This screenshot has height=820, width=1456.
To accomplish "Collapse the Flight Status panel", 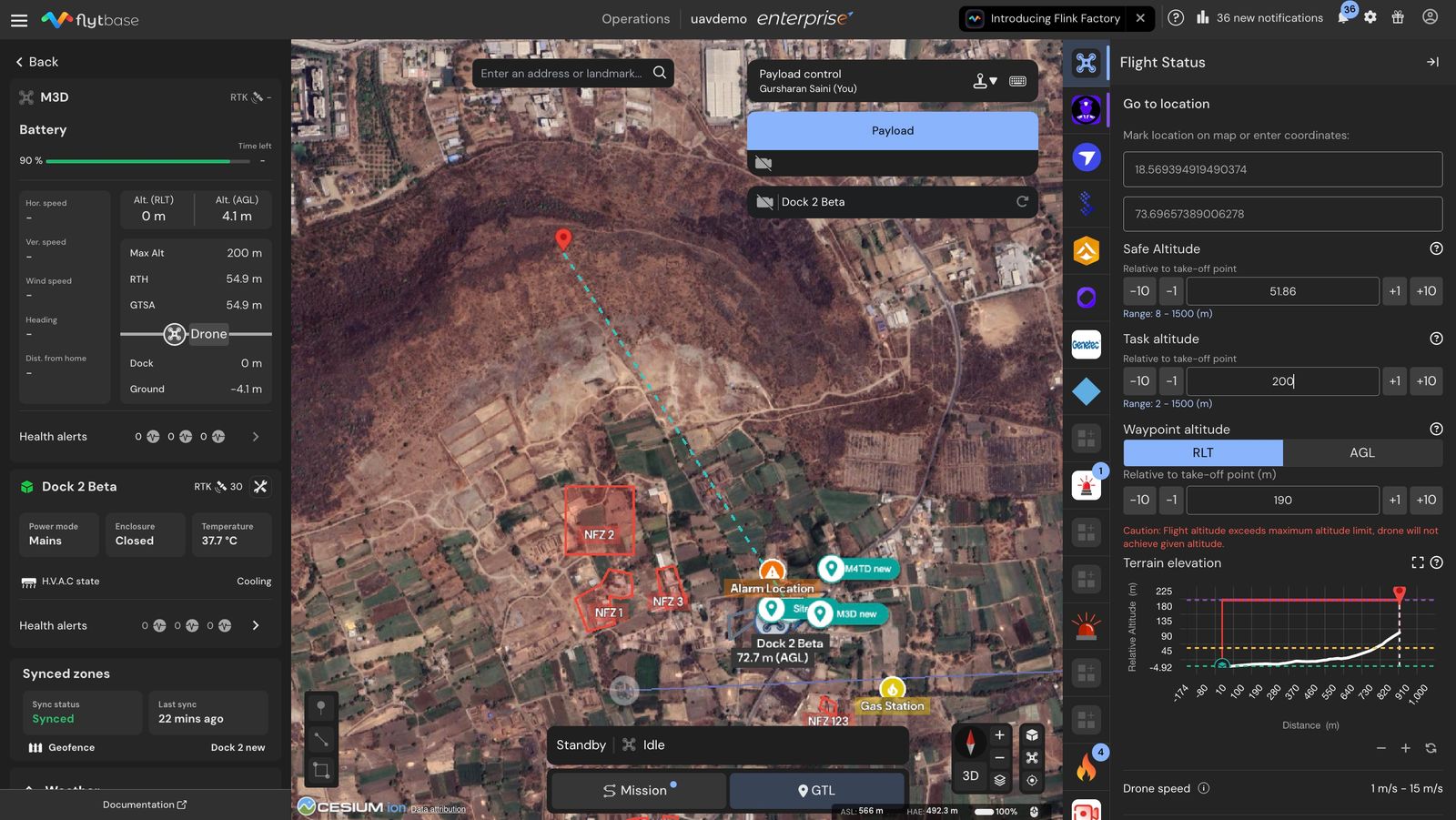I will [1432, 62].
